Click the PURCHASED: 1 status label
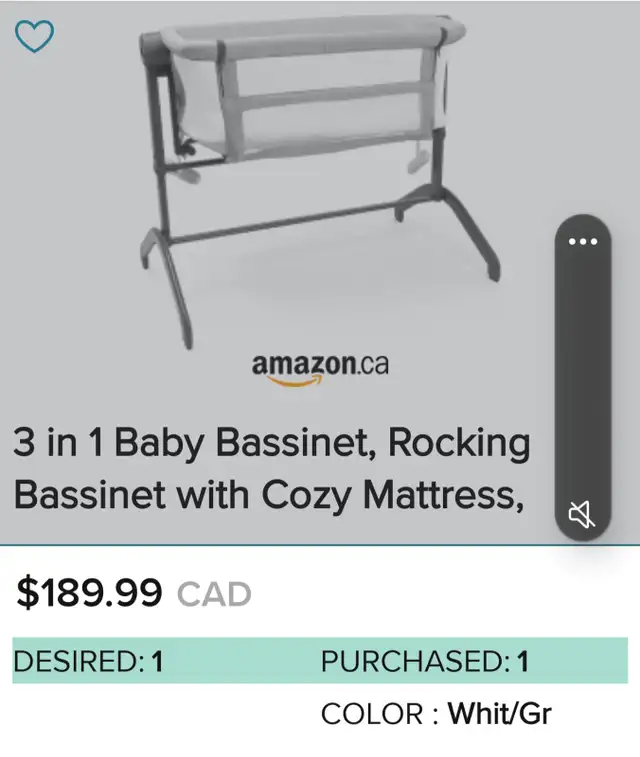This screenshot has width=640, height=757. tap(425, 661)
